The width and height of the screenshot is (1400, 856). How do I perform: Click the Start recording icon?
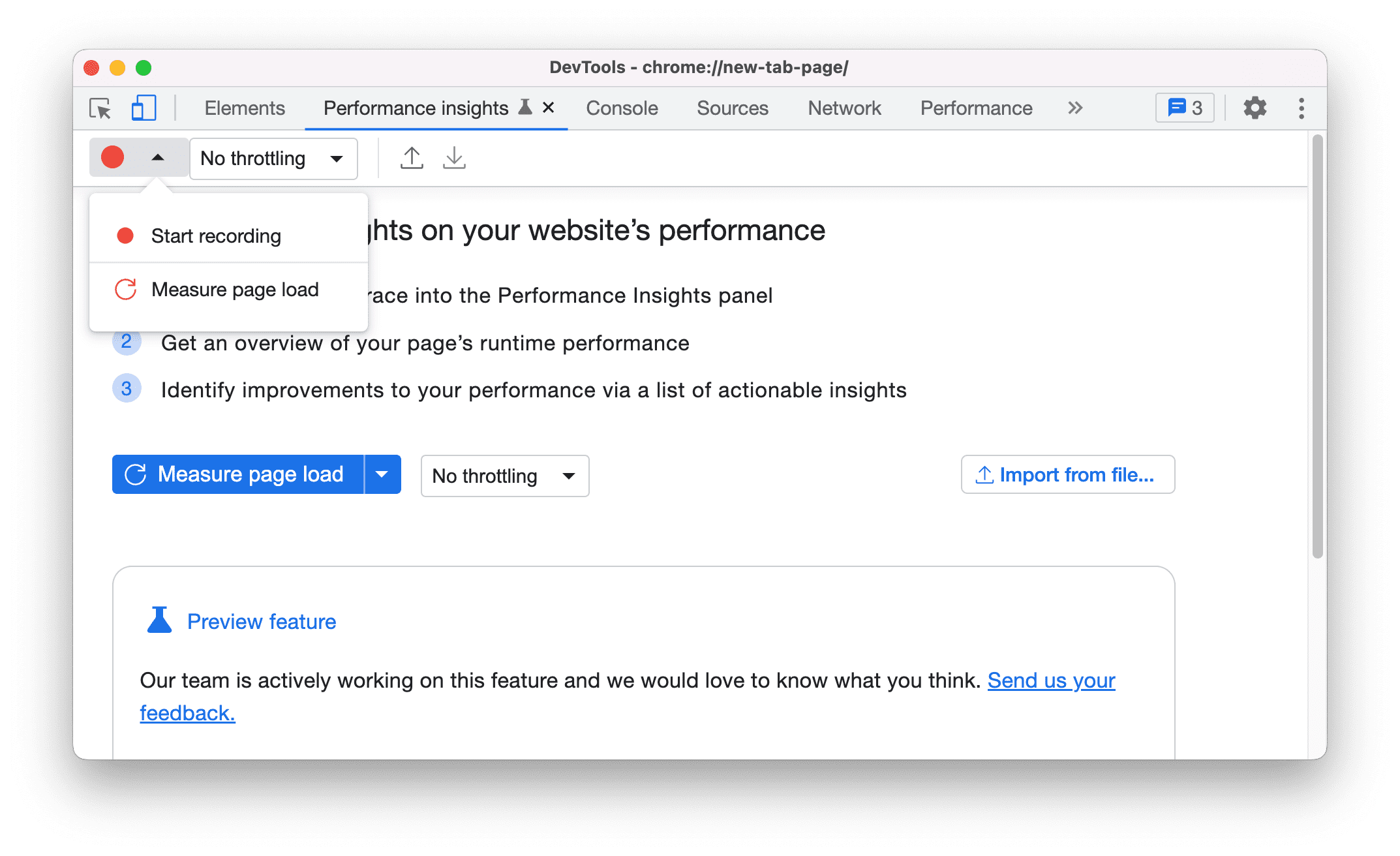[127, 236]
